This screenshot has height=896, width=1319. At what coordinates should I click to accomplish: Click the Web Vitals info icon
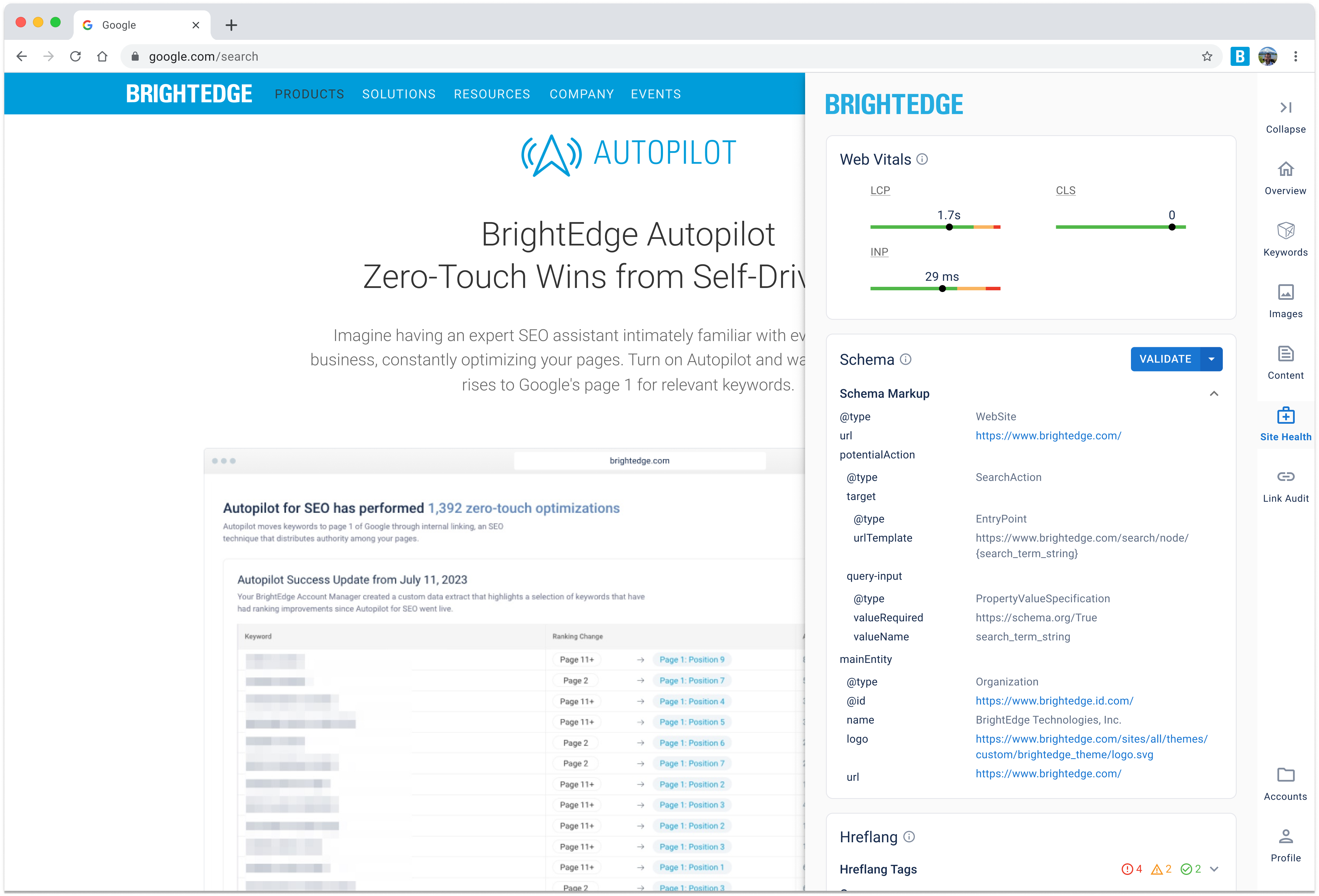pos(922,159)
